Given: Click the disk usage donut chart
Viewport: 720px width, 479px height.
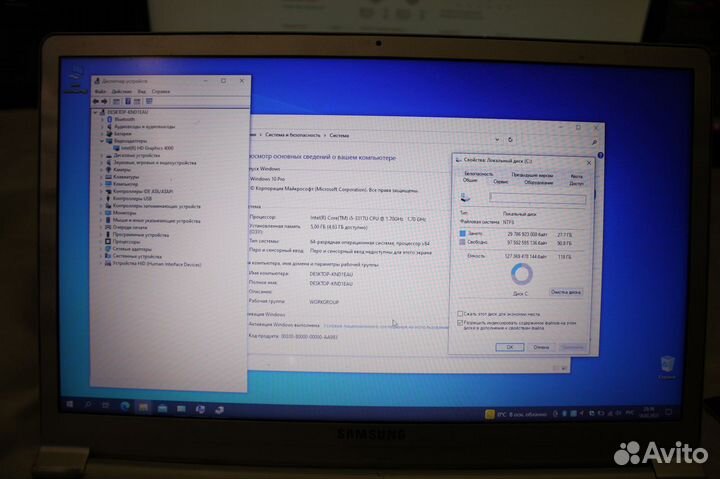Looking at the screenshot, I should click(522, 274).
